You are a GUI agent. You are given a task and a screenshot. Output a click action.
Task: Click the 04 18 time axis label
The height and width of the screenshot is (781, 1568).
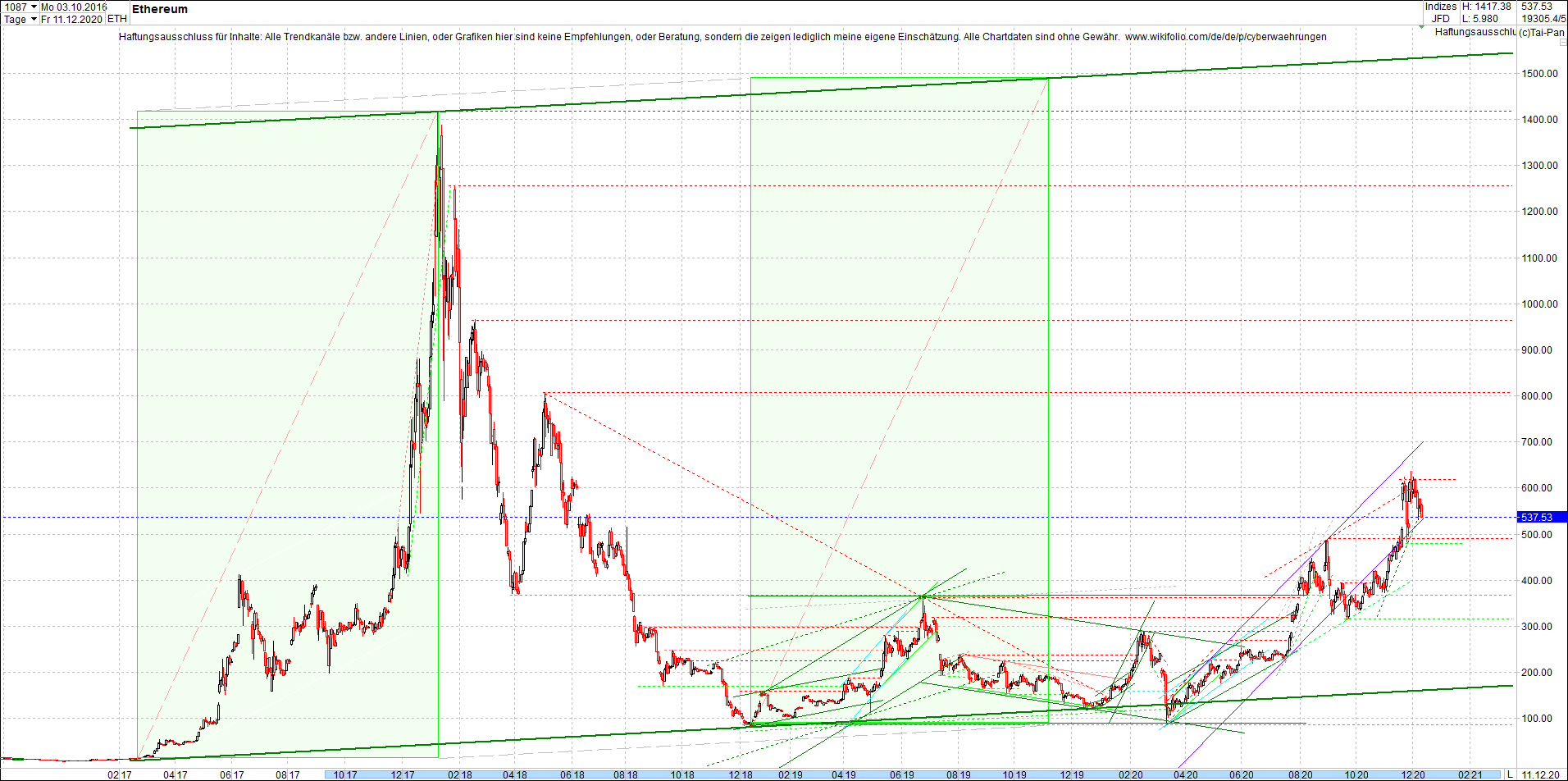click(515, 774)
